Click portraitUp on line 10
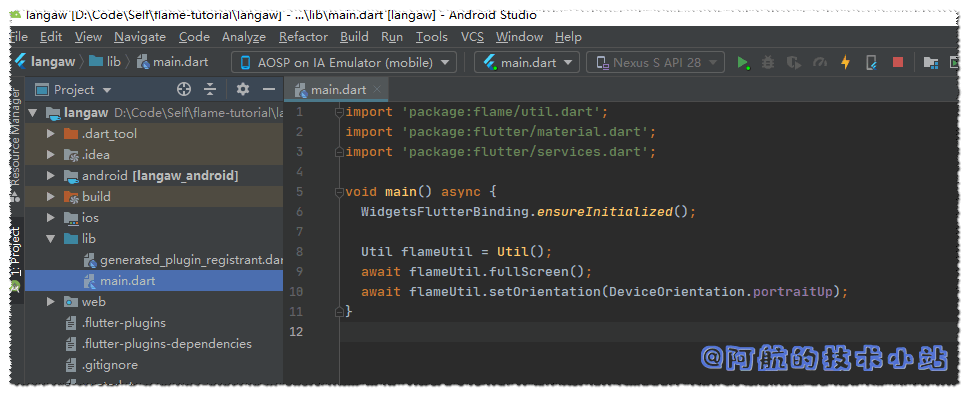 point(793,291)
